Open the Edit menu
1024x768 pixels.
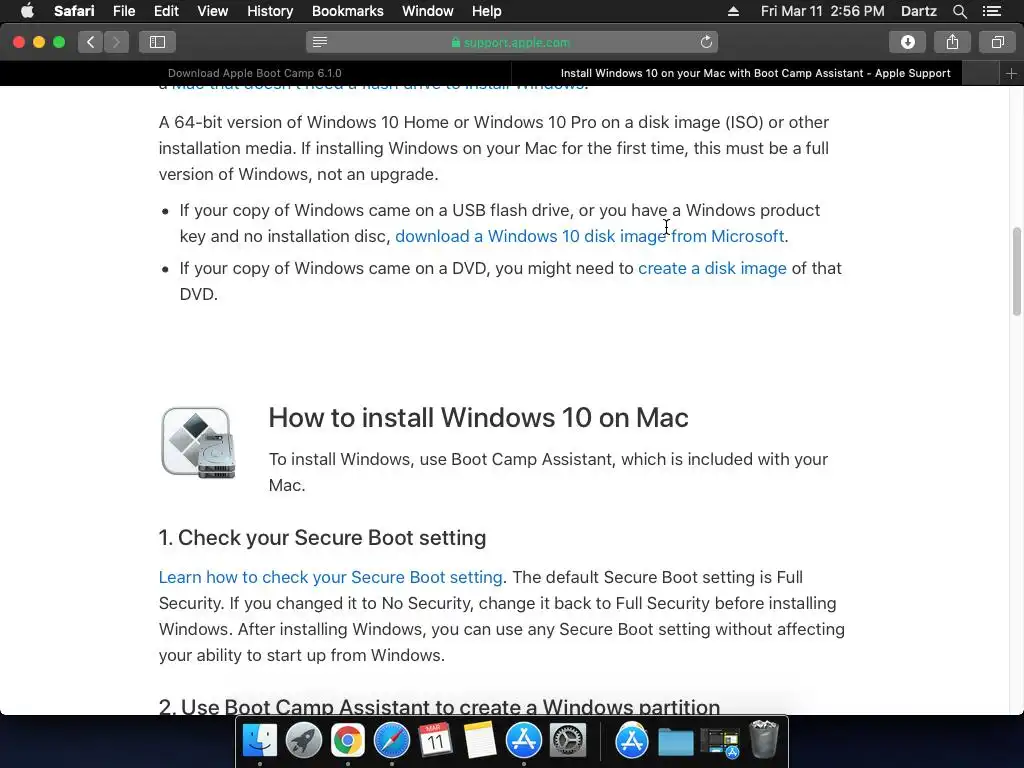(x=166, y=11)
